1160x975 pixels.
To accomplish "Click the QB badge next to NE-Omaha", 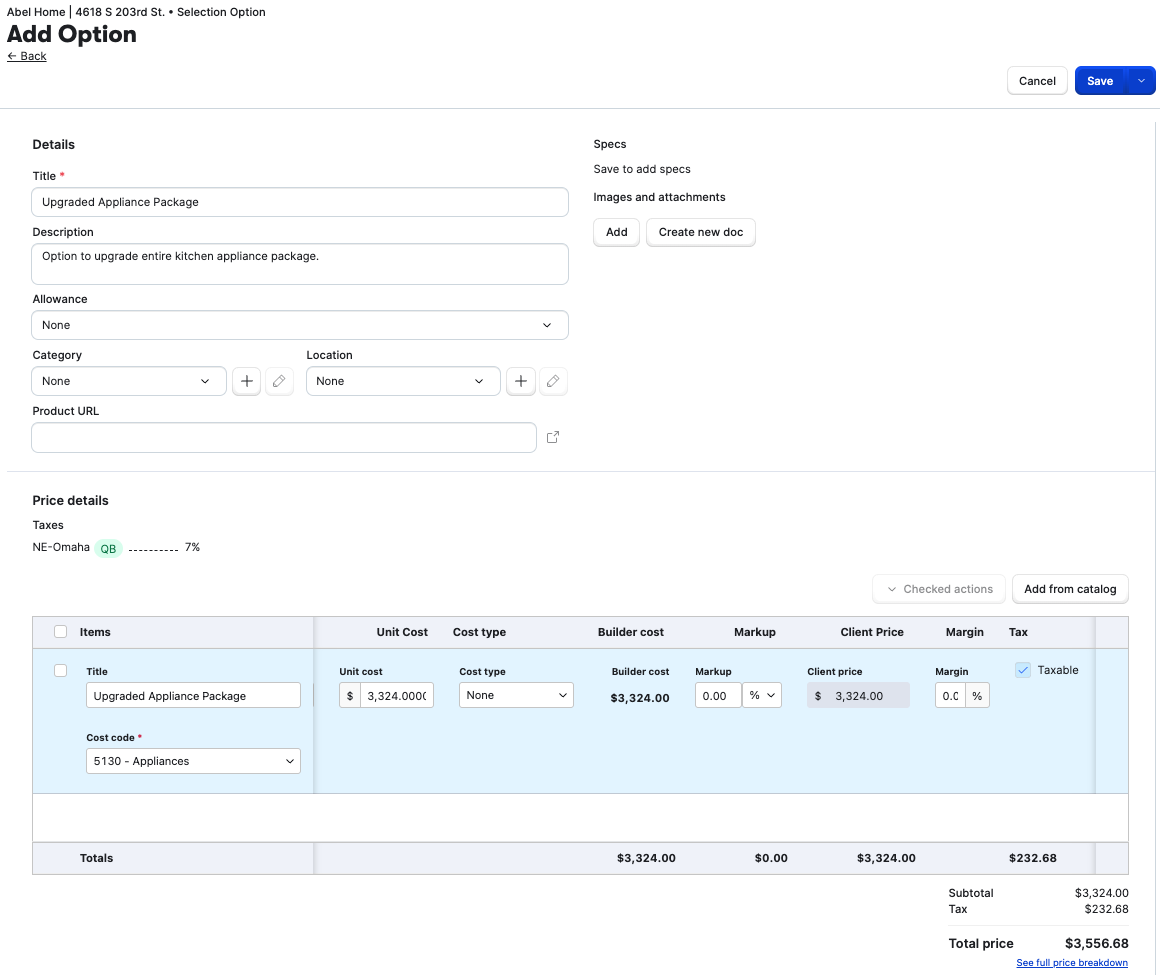I will pos(108,548).
